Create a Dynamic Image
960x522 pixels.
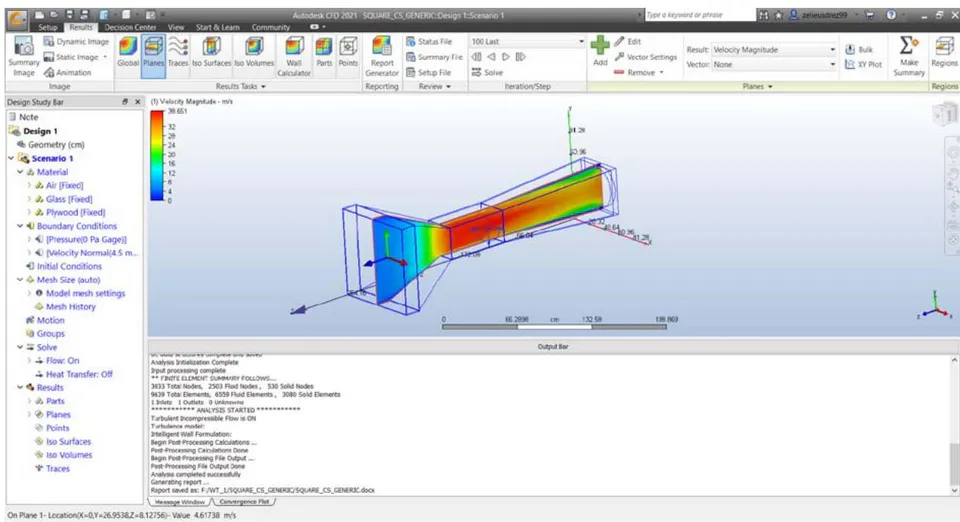(76, 42)
